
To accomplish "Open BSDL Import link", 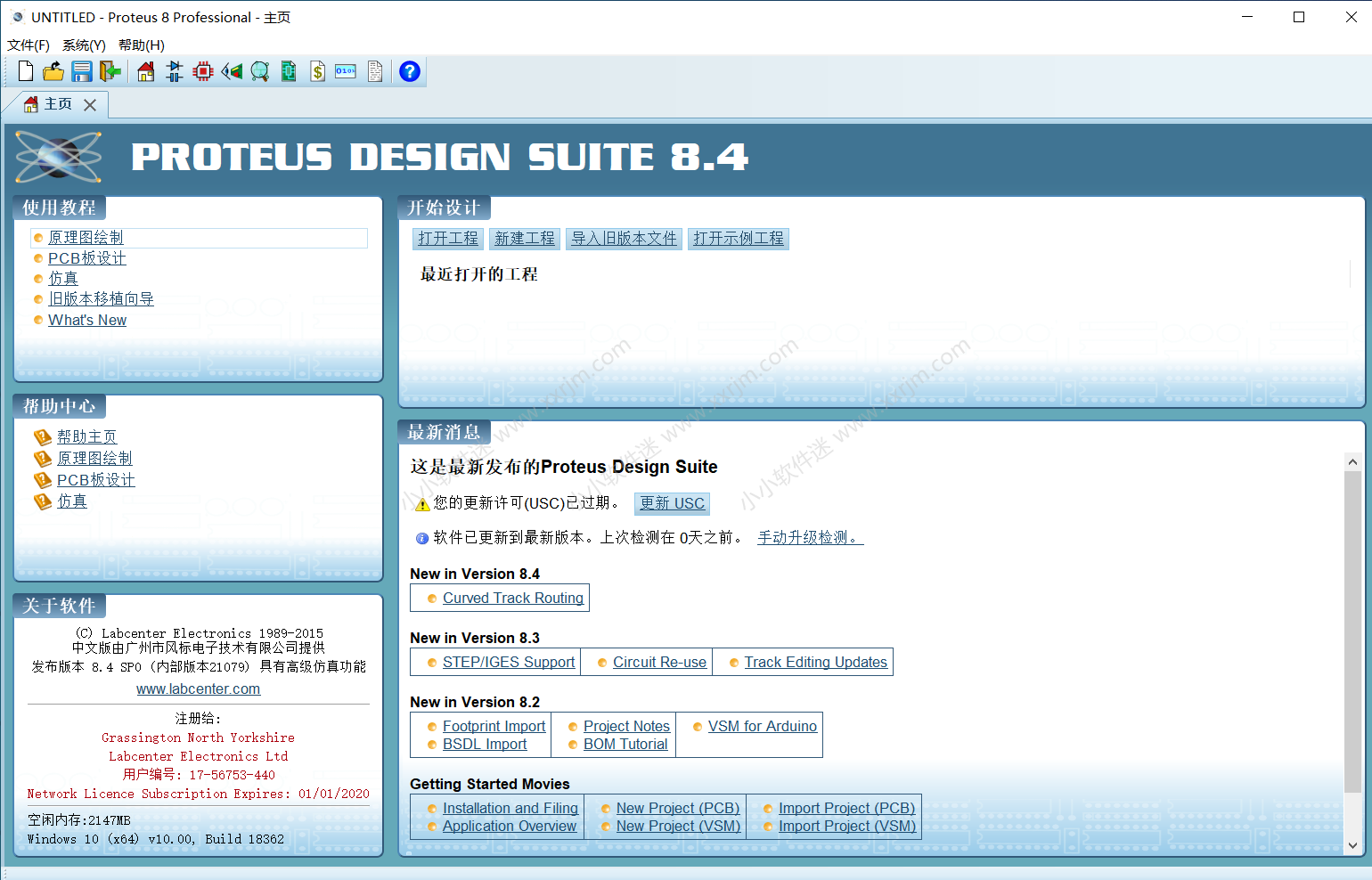I will 485,744.
